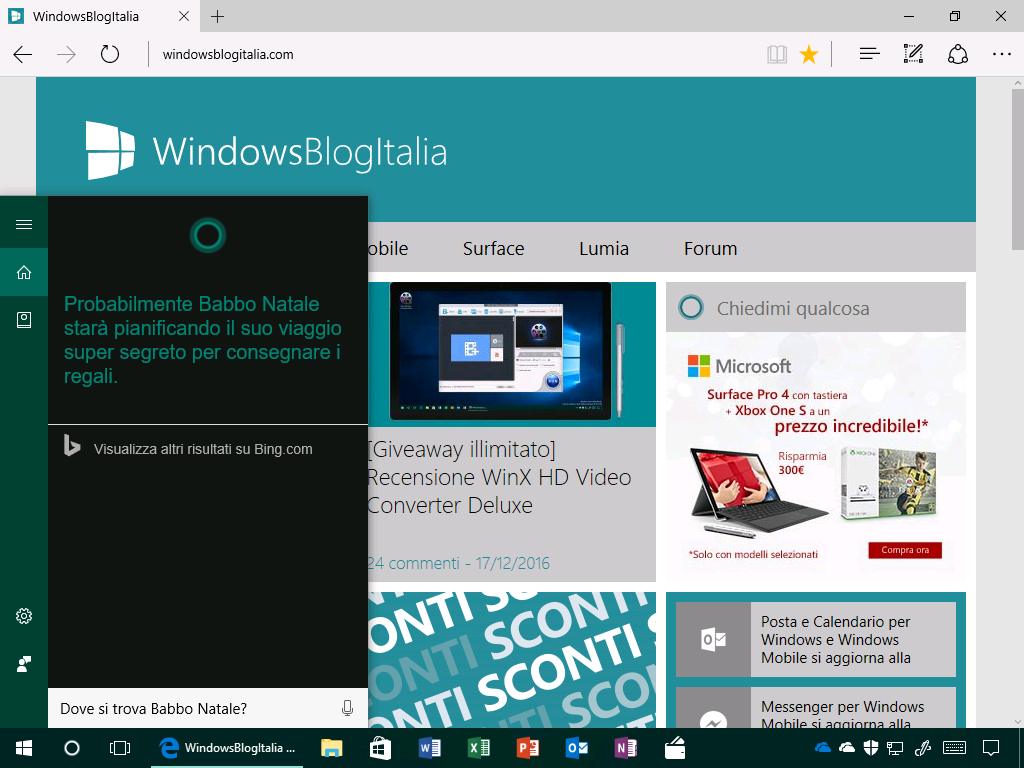Click the Forward navigation arrow

(x=66, y=54)
